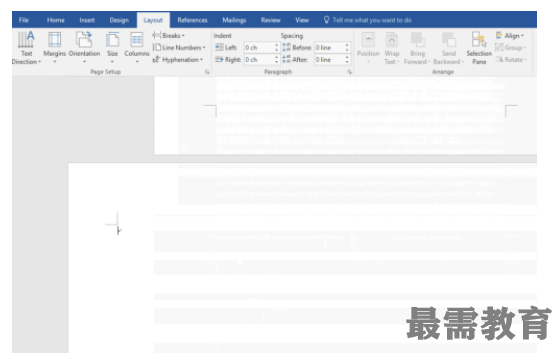The width and height of the screenshot is (558, 363).
Task: Open the Design tab
Action: coord(119,20)
